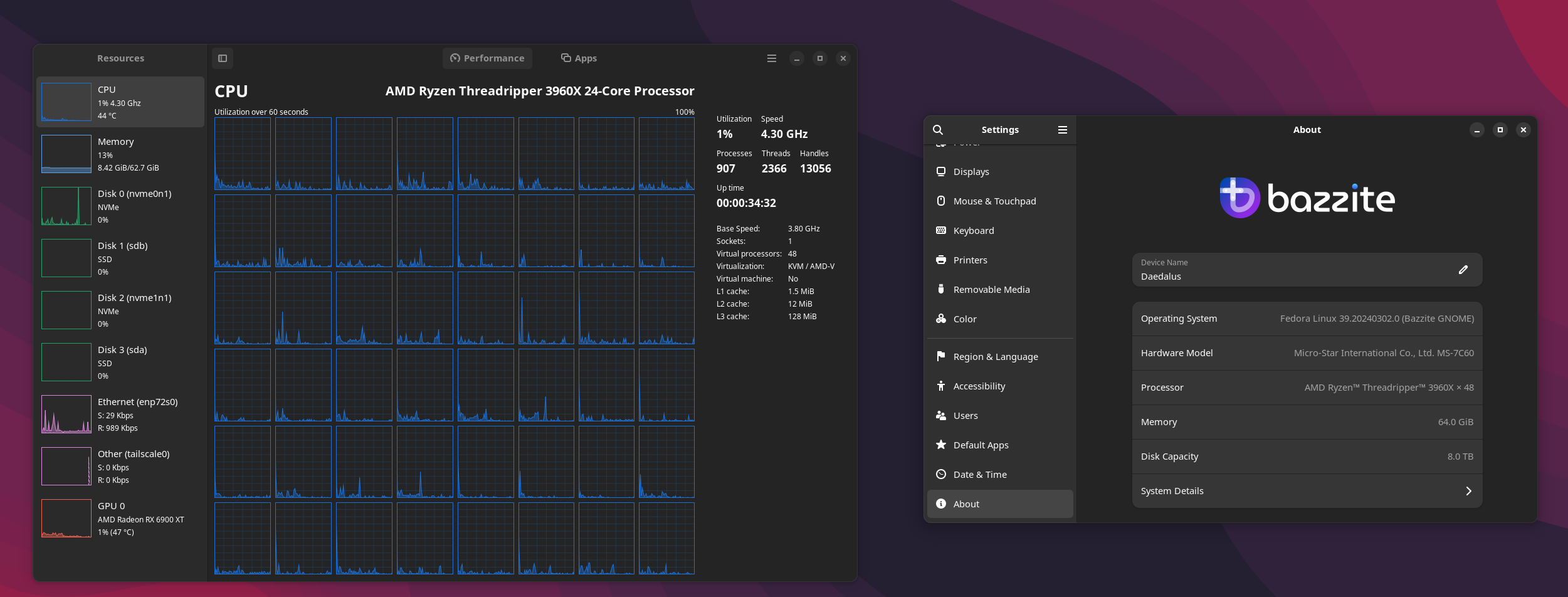Click the Displays monitor icon
This screenshot has height=597, width=1568.
[941, 172]
